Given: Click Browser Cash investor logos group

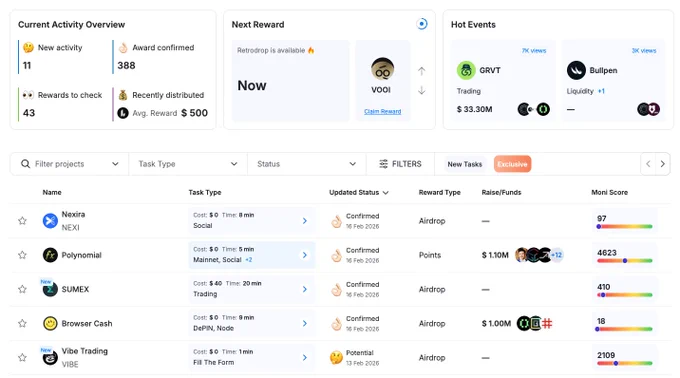Looking at the screenshot, I should pyautogui.click(x=535, y=323).
